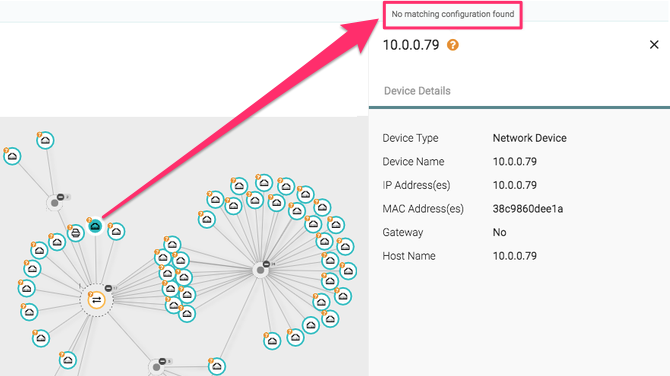Image resolution: width=670 pixels, height=376 pixels.
Task: Click the gray hub node at the bottom edge
Action: click(156, 367)
